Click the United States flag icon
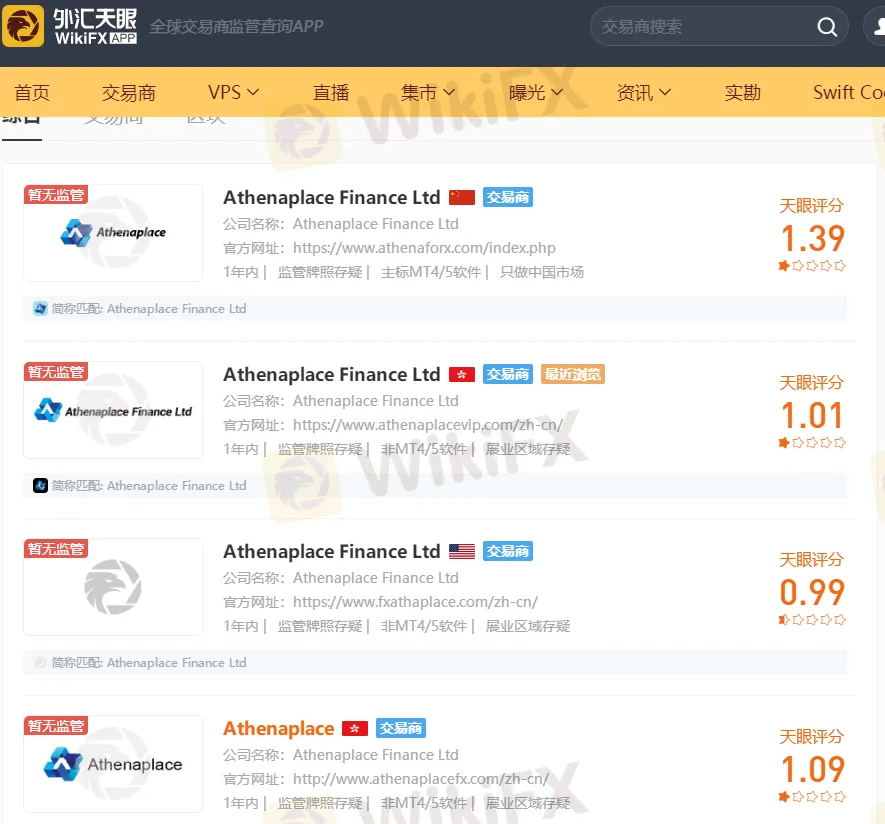The height and width of the screenshot is (824, 885). pos(461,552)
